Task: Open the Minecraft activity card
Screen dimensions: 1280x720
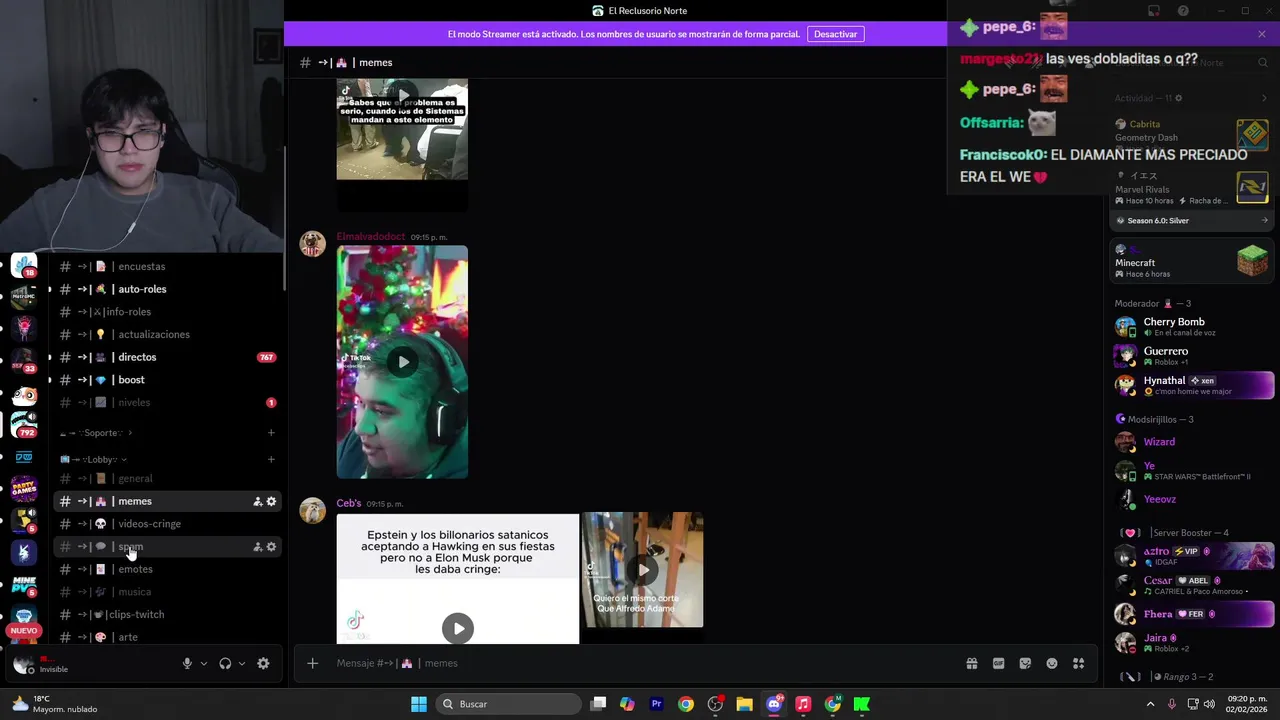Action: click(1192, 262)
